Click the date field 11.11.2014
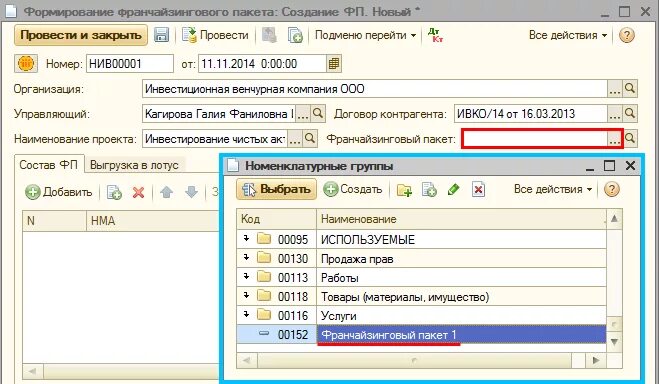 click(x=262, y=64)
